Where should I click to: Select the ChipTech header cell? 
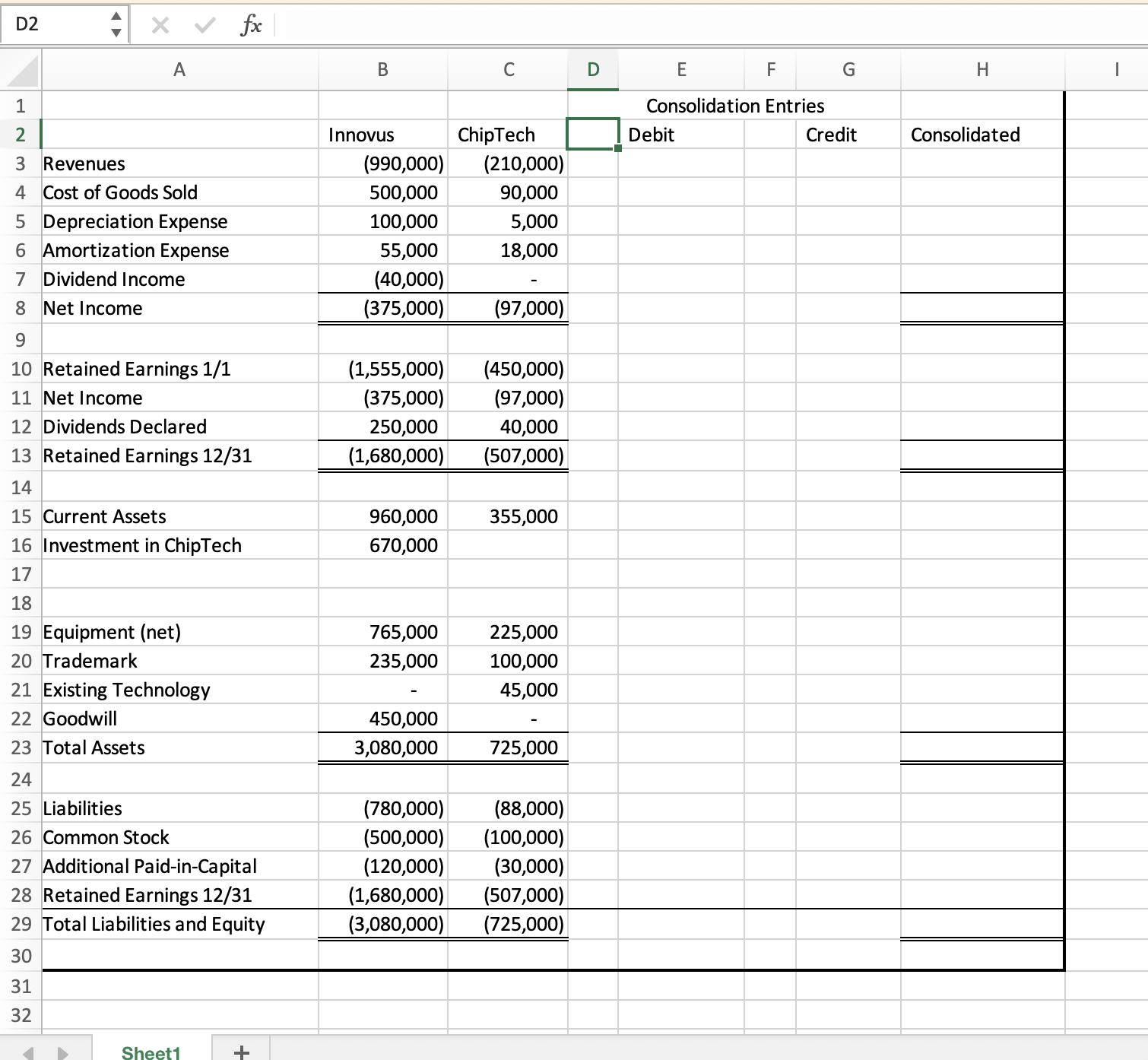[x=508, y=135]
